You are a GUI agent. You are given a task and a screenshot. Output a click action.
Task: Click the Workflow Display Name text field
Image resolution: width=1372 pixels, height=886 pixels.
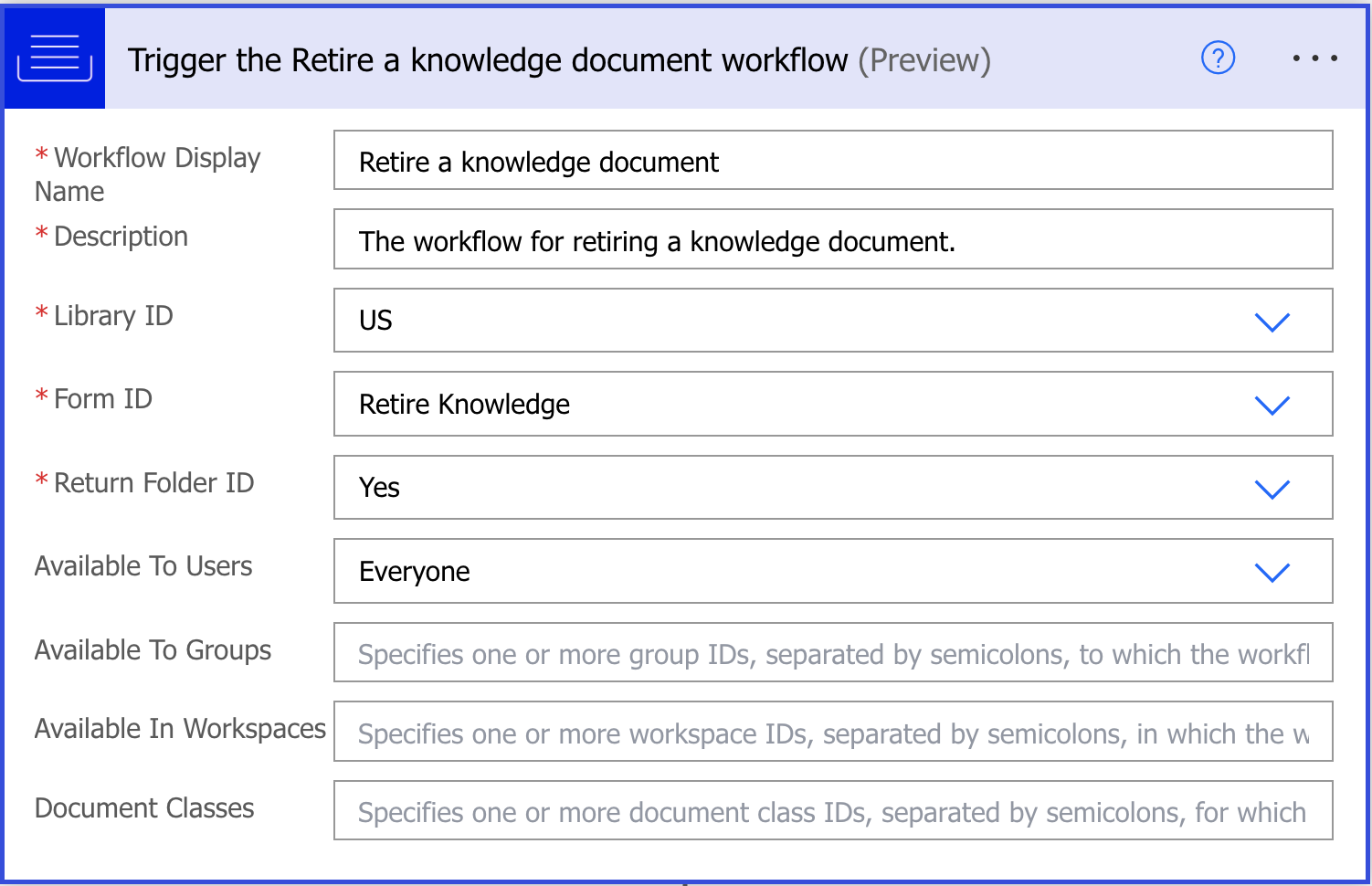coord(832,161)
